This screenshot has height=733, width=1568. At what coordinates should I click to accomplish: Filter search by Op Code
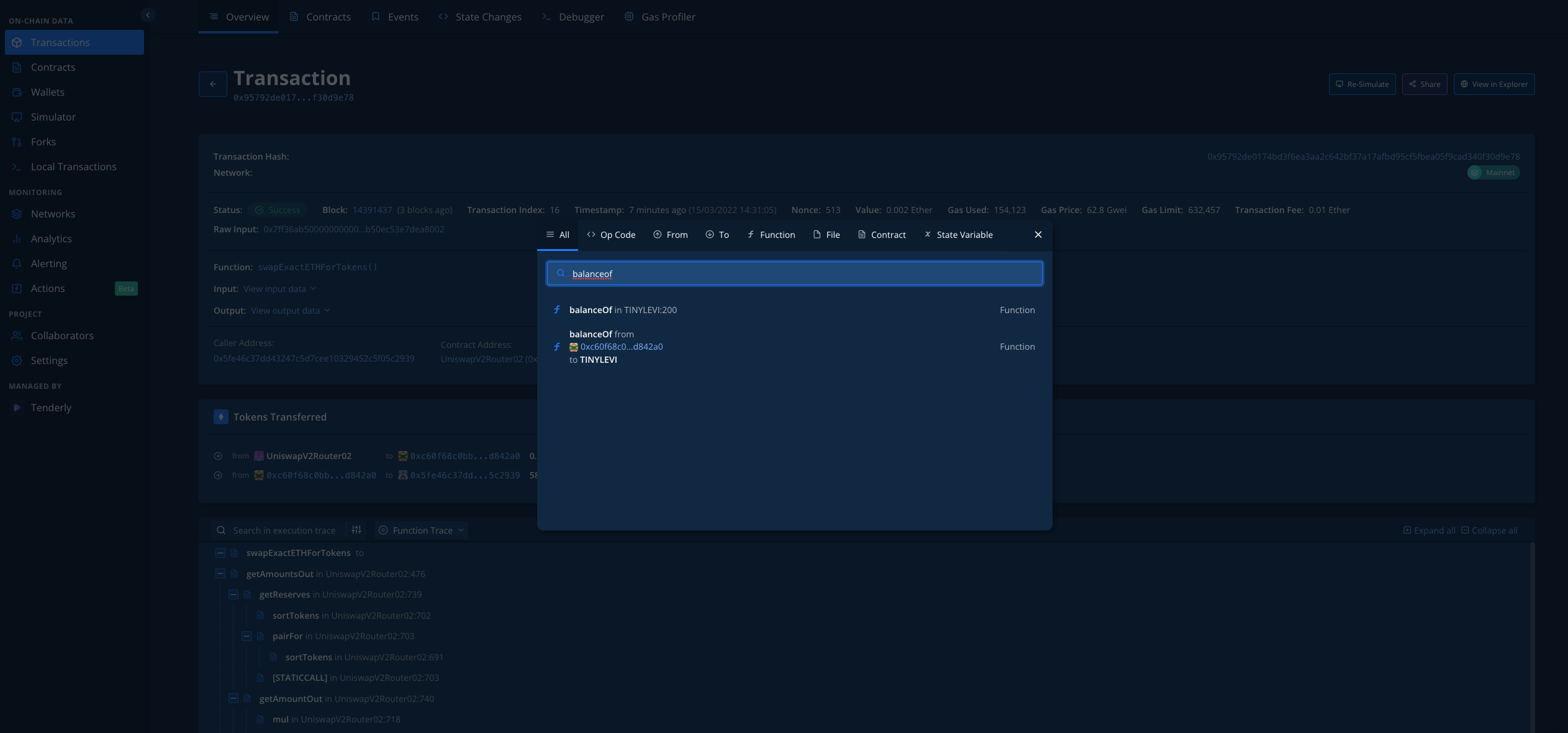tap(611, 235)
